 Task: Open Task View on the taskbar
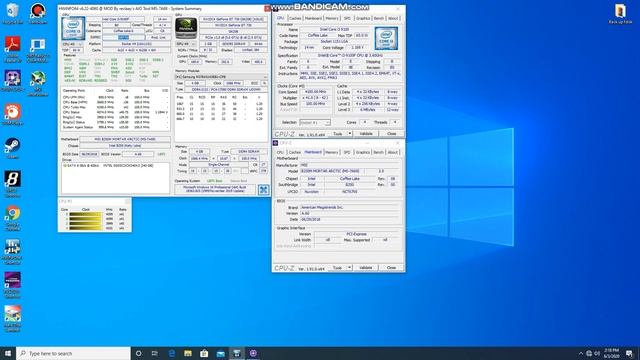155,353
